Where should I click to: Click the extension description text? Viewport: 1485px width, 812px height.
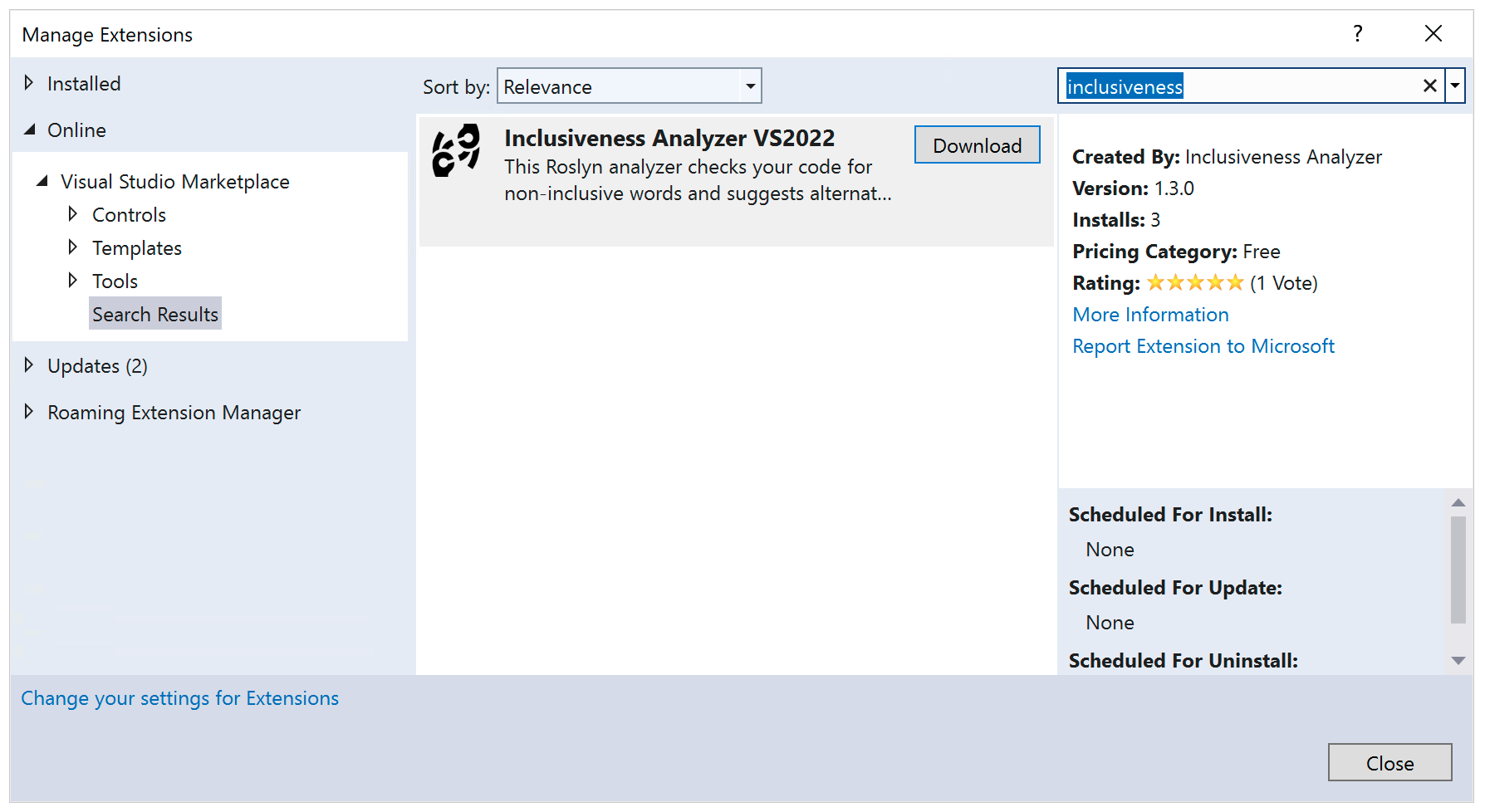click(698, 180)
